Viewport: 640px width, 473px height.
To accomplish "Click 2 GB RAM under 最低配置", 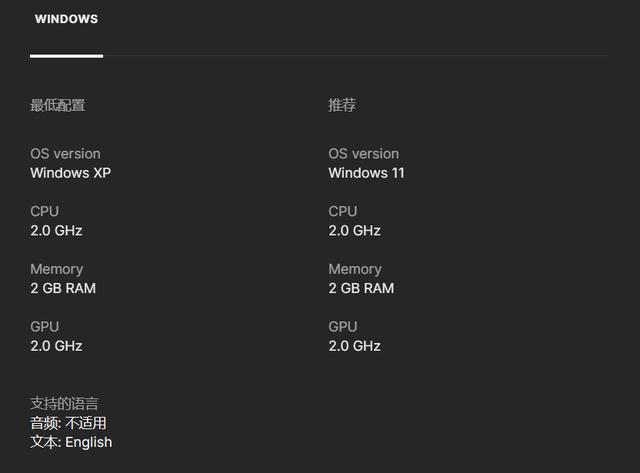I will [x=63, y=288].
